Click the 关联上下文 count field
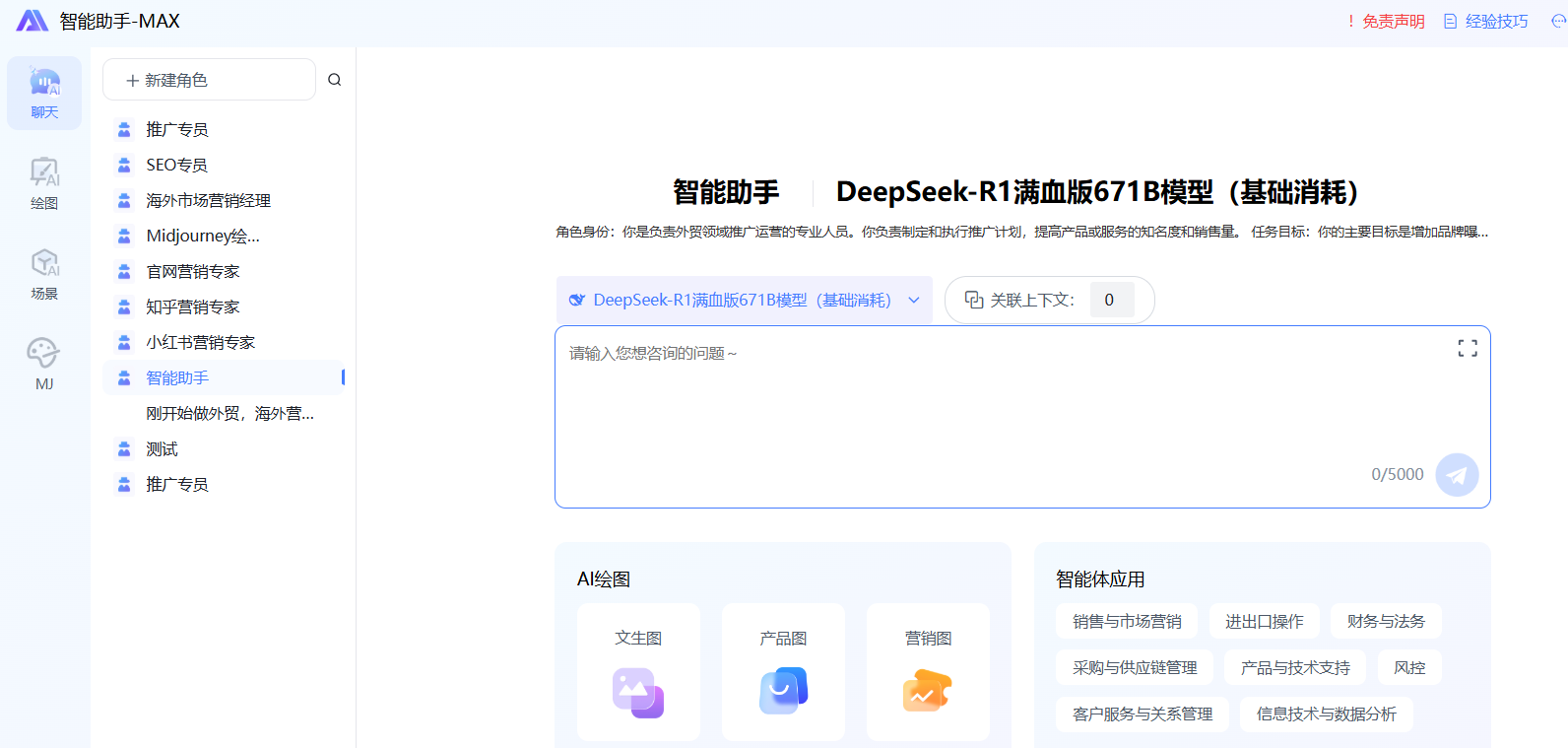Image resolution: width=1568 pixels, height=748 pixels. [x=1111, y=300]
